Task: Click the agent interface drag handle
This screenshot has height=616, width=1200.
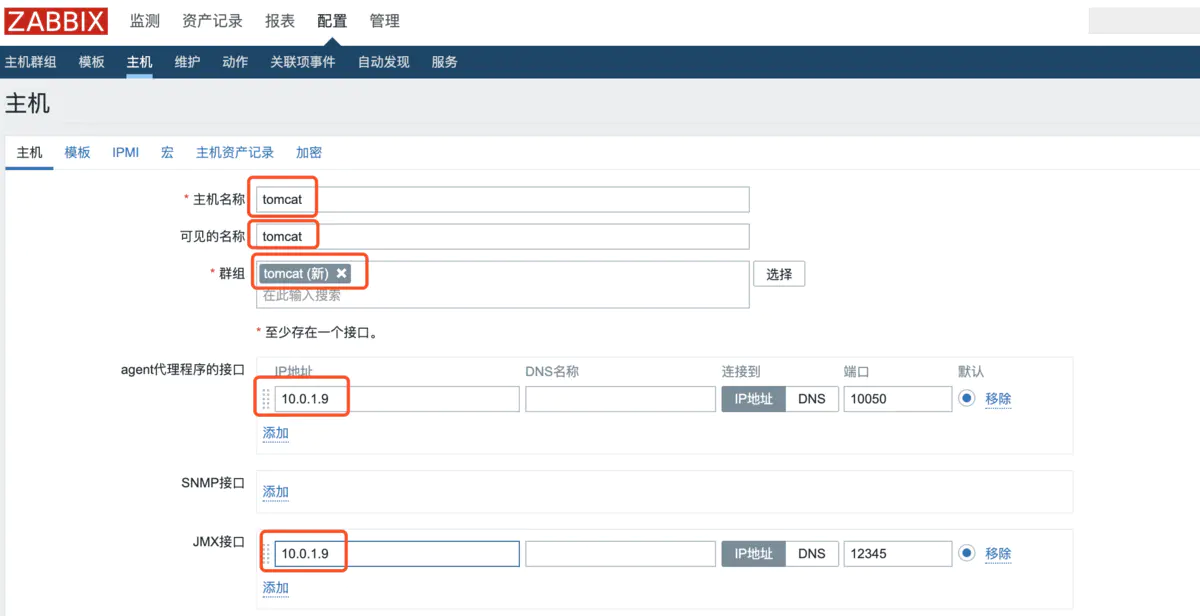Action: 266,399
